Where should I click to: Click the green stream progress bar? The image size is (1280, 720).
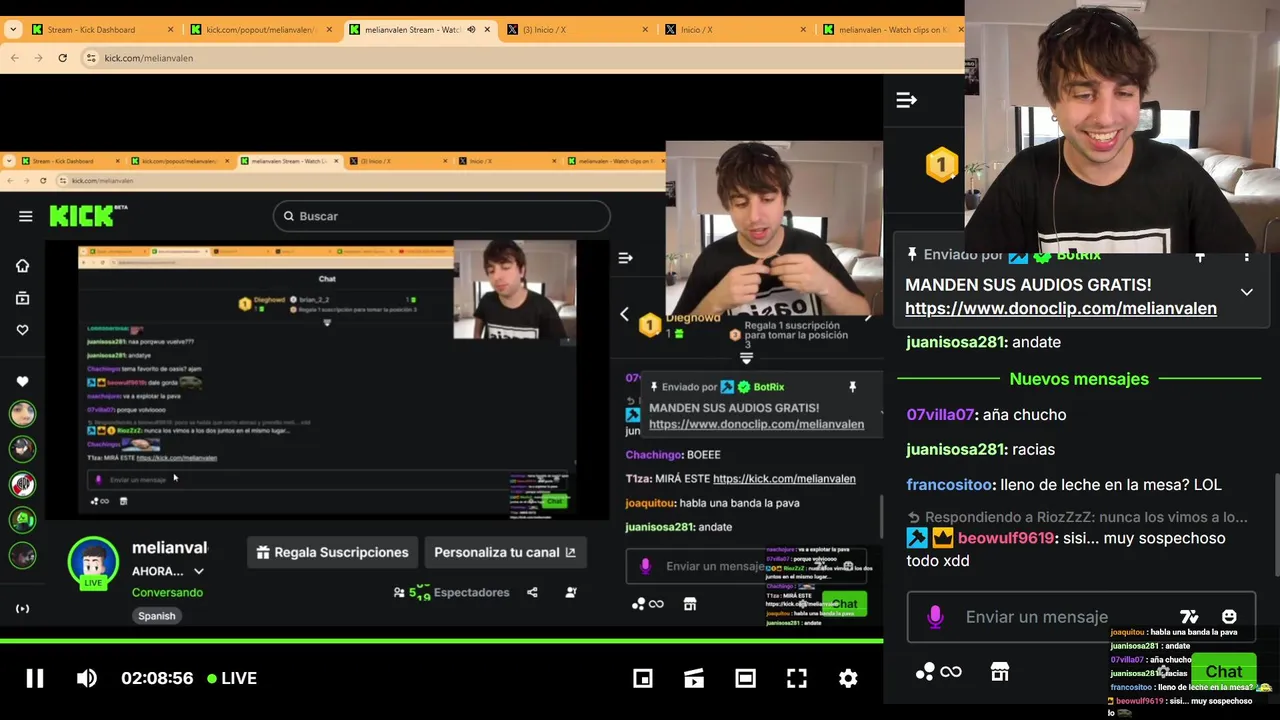click(441, 641)
